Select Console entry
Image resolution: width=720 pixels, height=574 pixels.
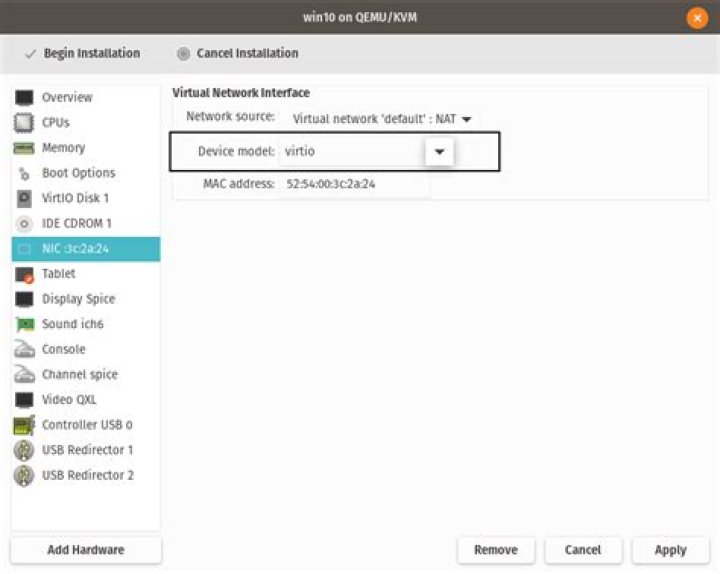click(86, 349)
